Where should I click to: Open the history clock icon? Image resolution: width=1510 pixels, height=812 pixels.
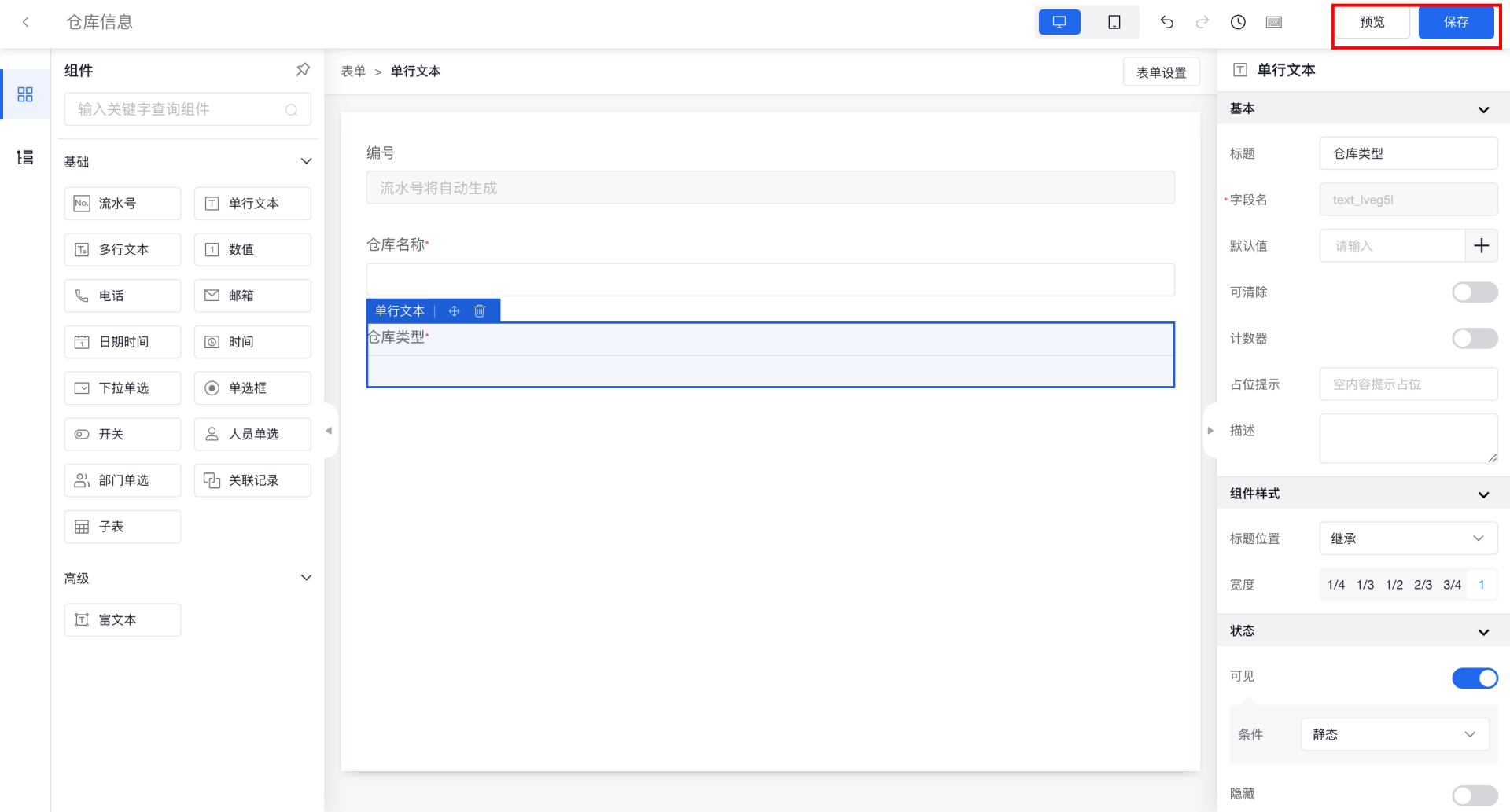point(1238,22)
